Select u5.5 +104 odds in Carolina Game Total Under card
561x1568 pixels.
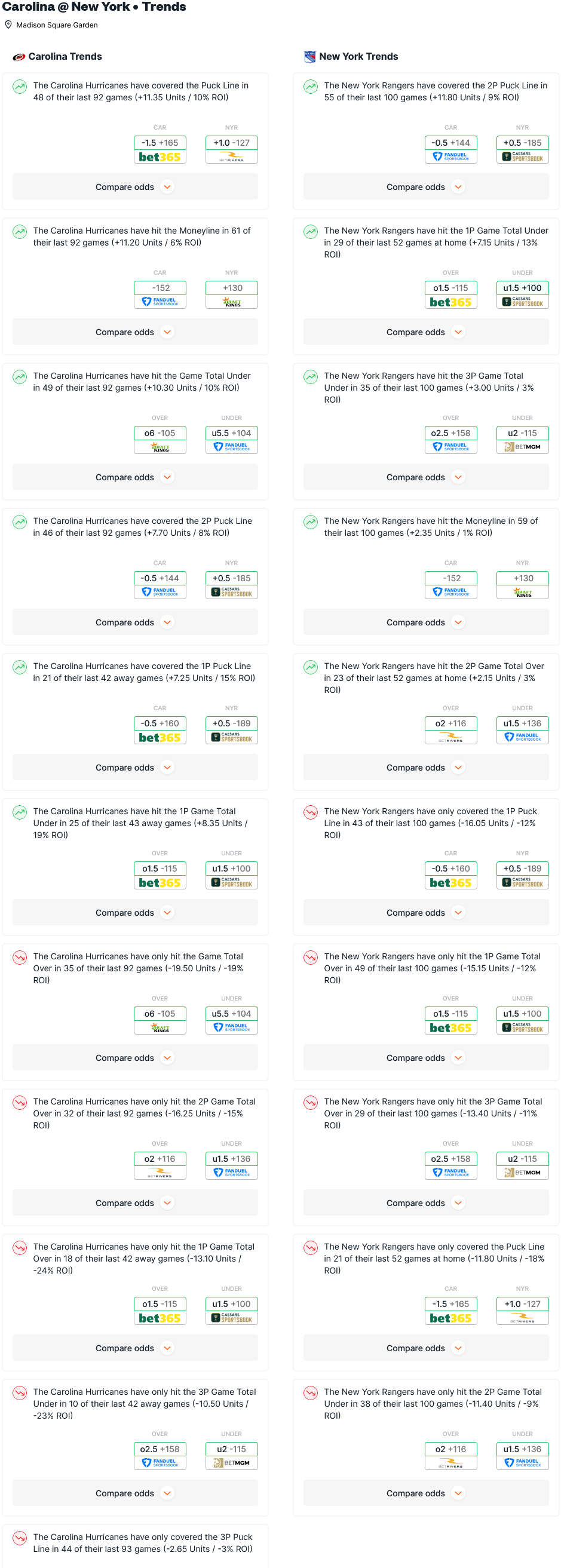tap(231, 434)
